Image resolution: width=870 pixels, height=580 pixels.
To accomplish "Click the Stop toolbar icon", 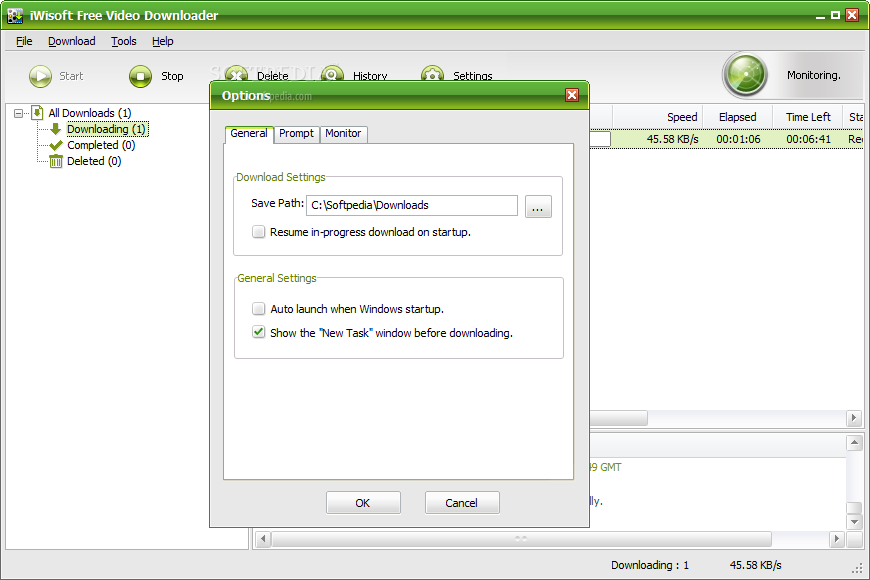I will point(140,76).
